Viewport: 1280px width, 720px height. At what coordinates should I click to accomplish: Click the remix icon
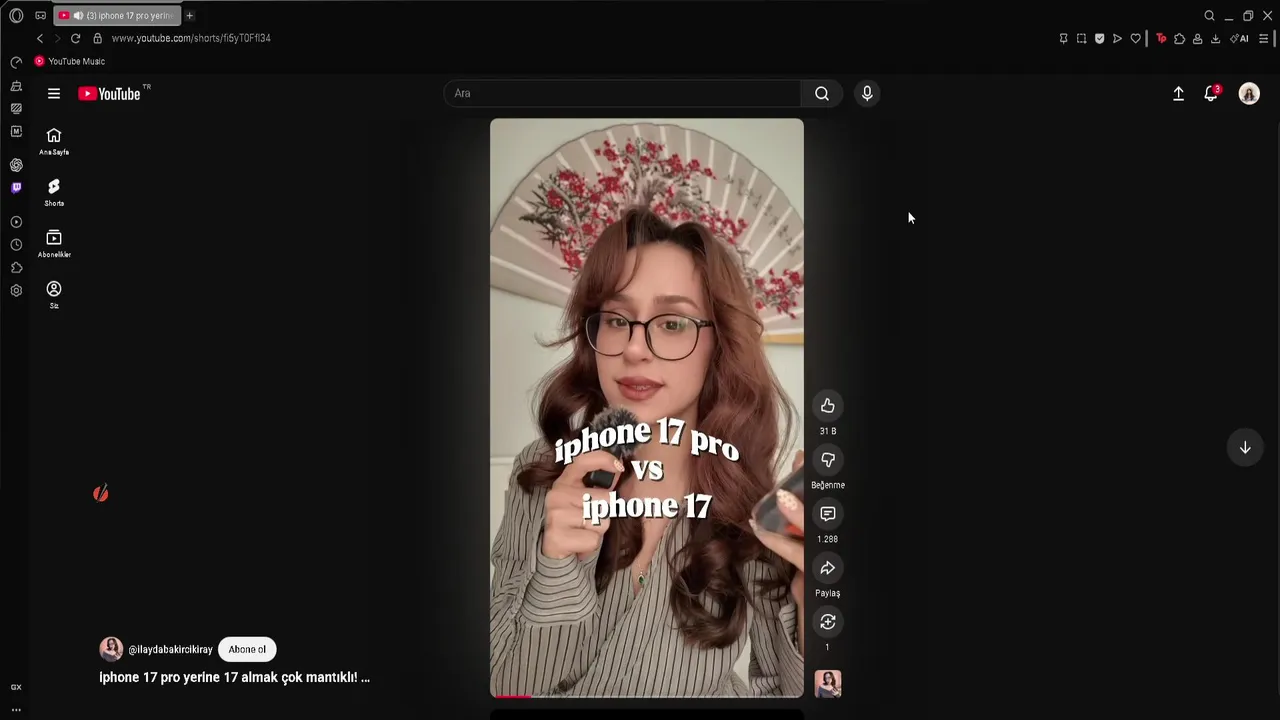(x=828, y=621)
